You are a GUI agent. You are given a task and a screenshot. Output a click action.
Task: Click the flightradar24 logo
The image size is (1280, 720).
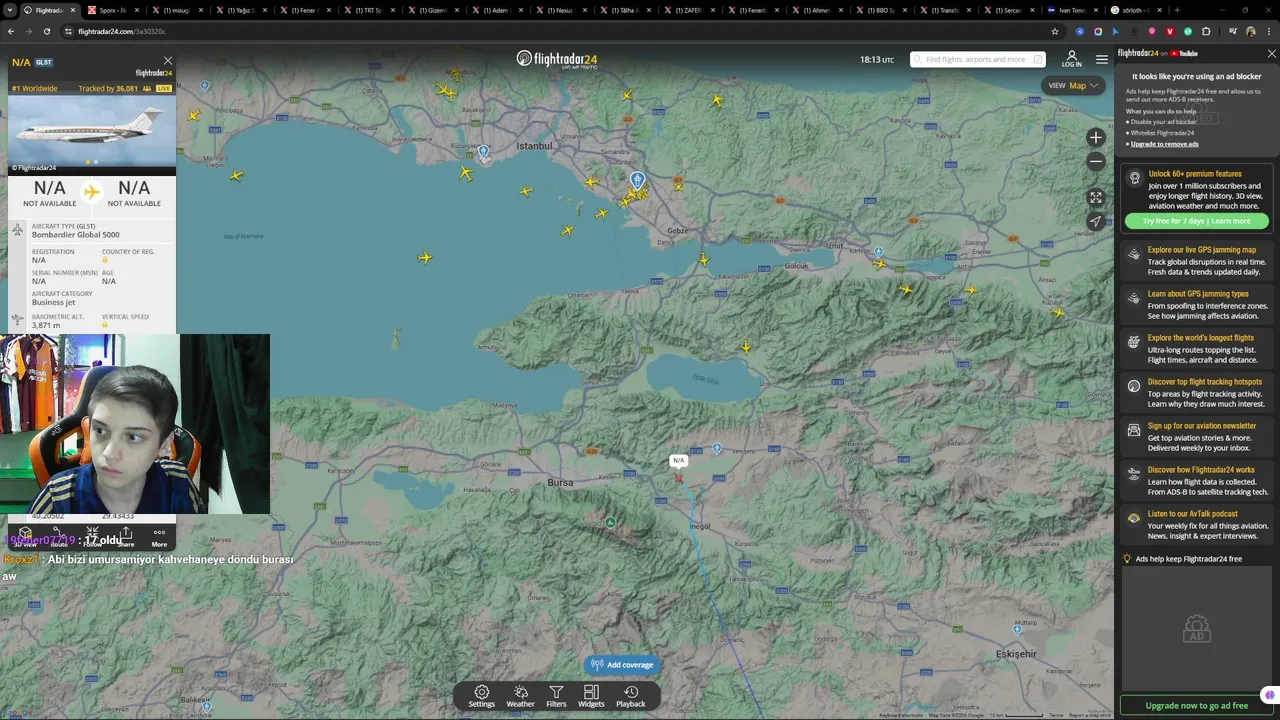tap(557, 60)
